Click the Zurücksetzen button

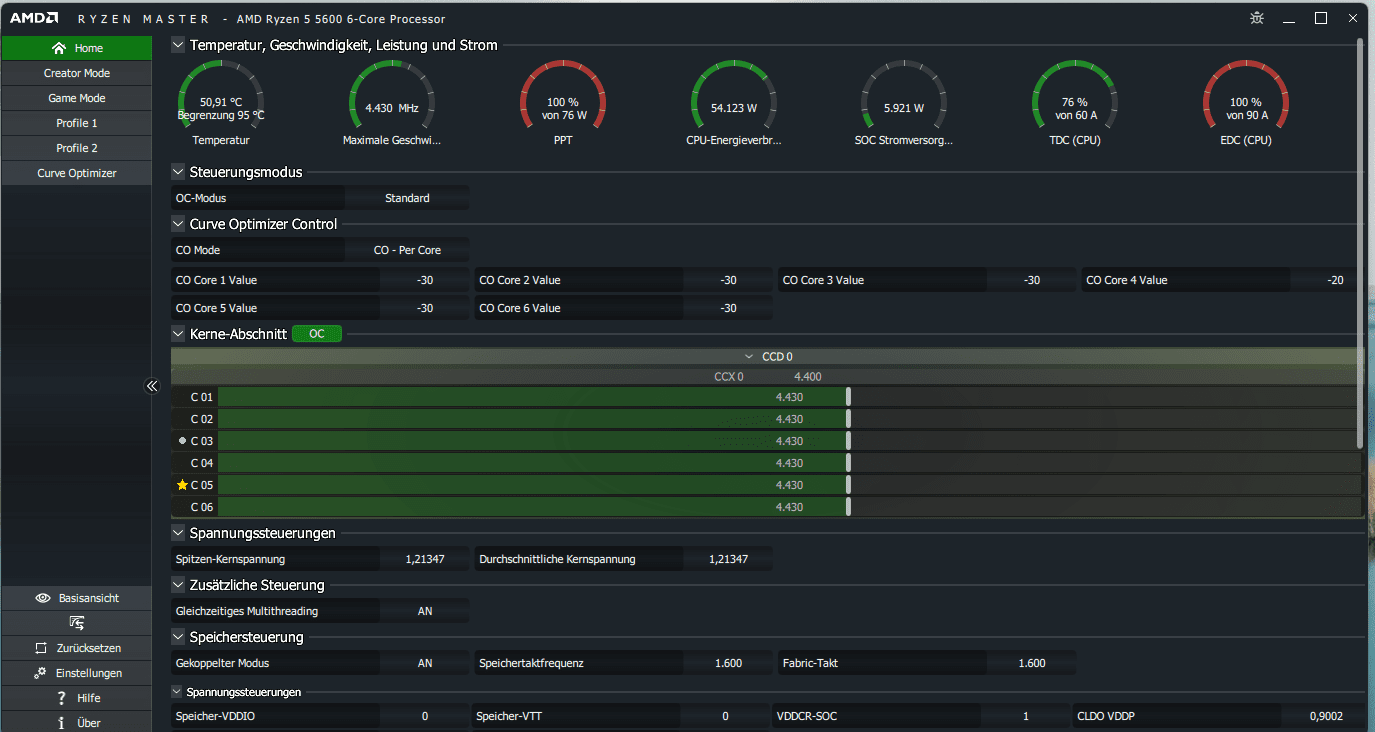[77, 648]
